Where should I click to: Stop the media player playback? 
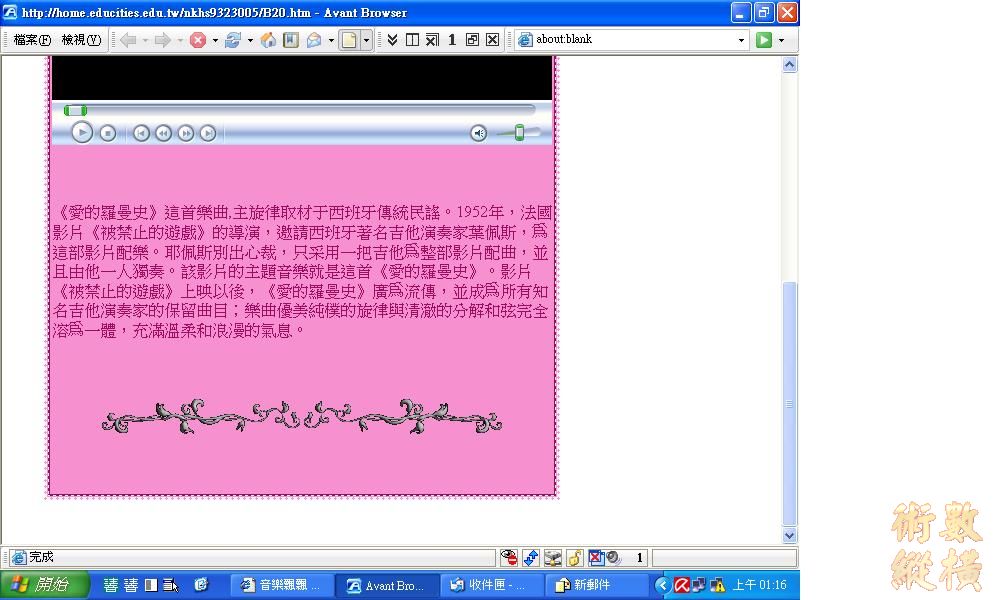[107, 133]
